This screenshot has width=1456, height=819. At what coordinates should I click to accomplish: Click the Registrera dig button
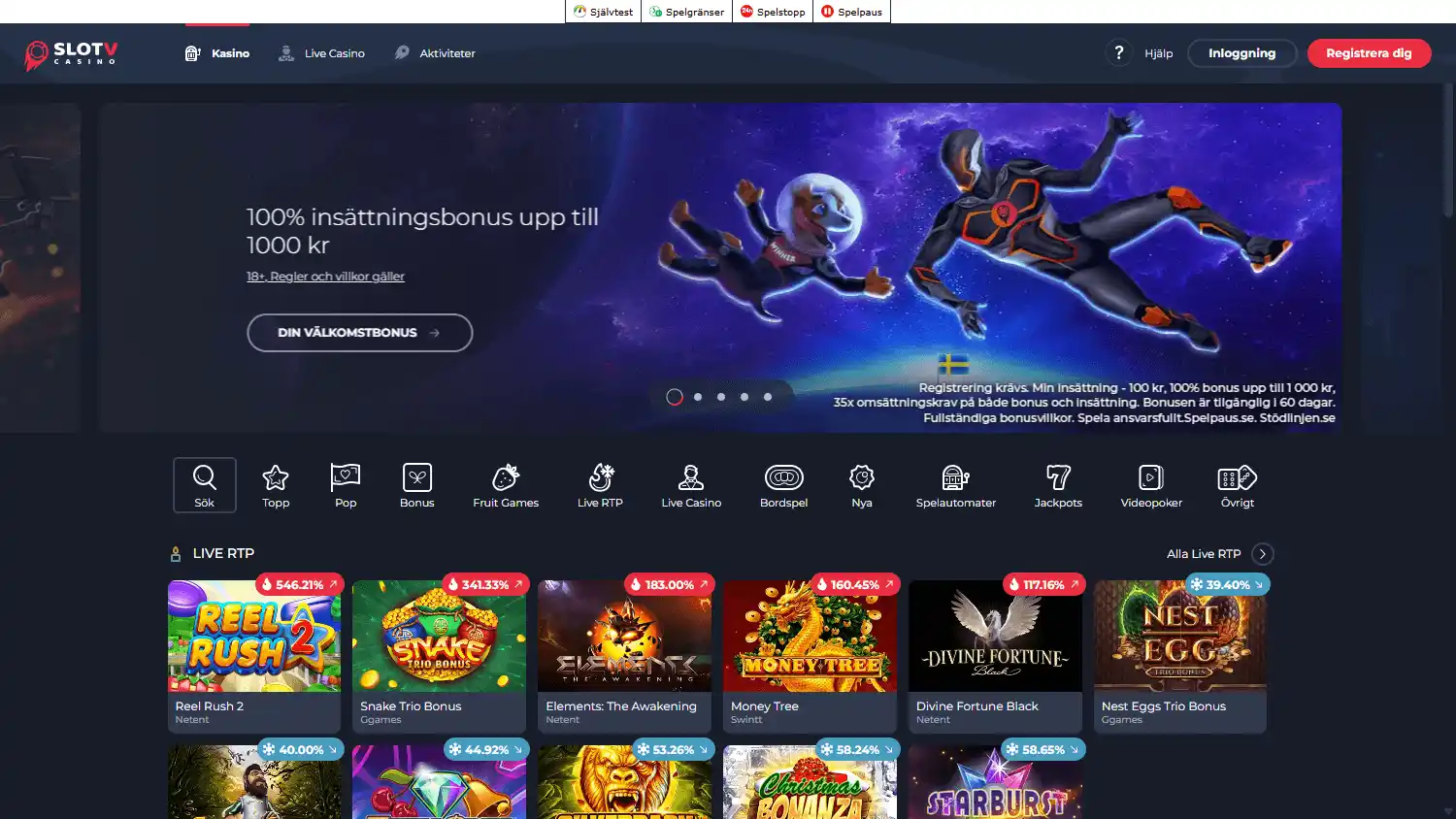pos(1369,53)
